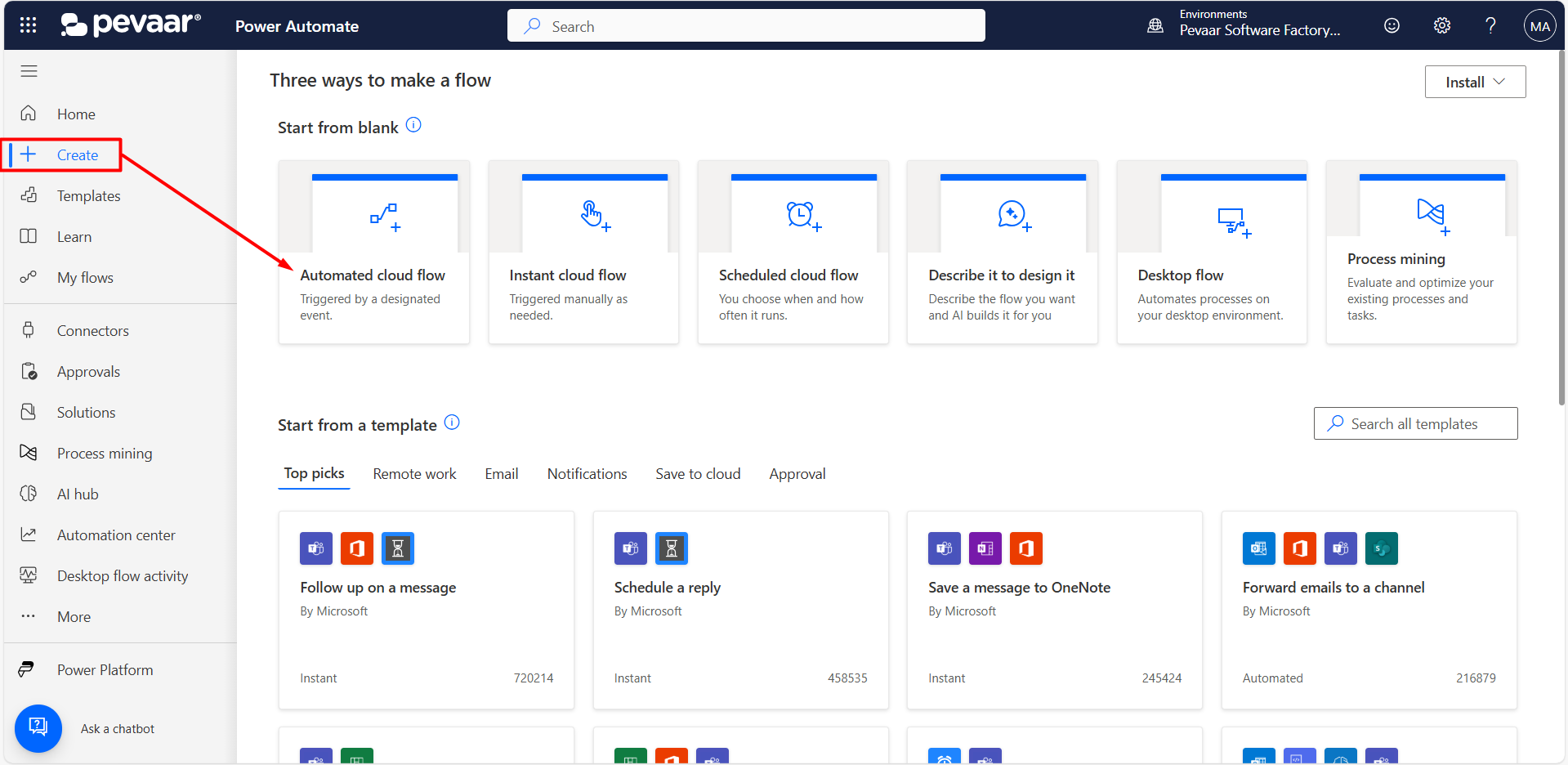Open AI hub in the sidebar
1568x765 pixels.
78,494
